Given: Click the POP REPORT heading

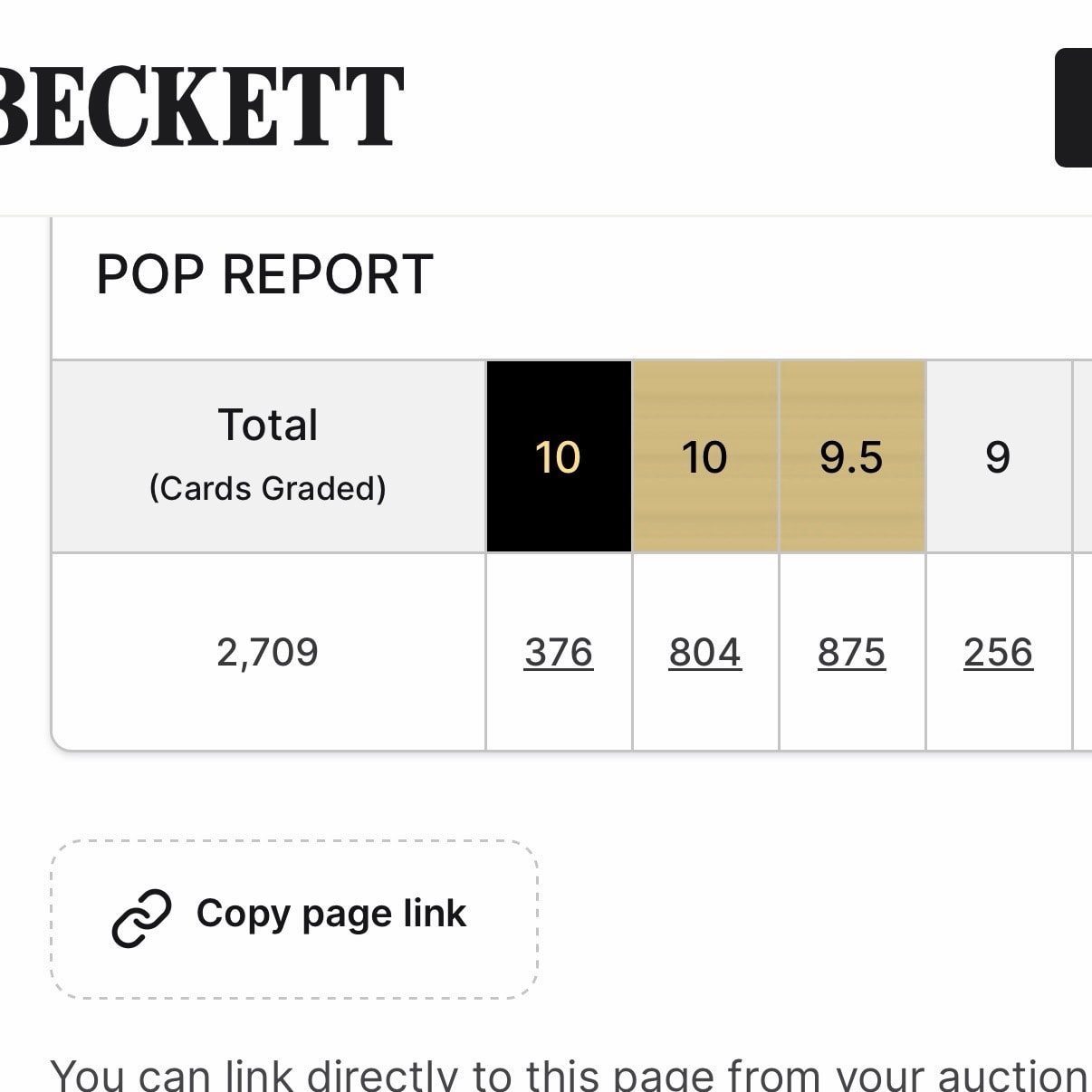Looking at the screenshot, I should [265, 274].
